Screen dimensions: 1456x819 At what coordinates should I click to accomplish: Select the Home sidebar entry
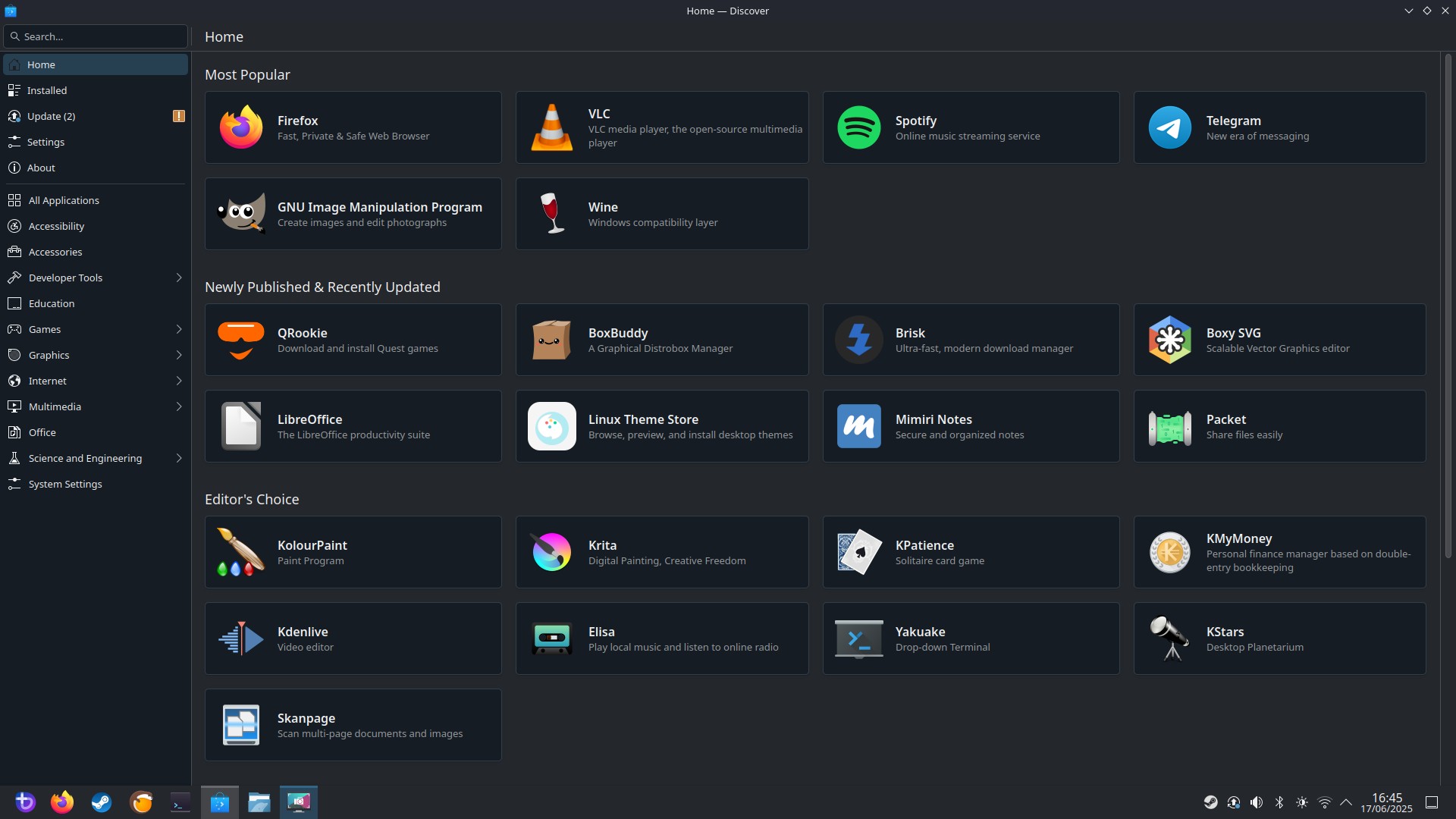click(96, 64)
